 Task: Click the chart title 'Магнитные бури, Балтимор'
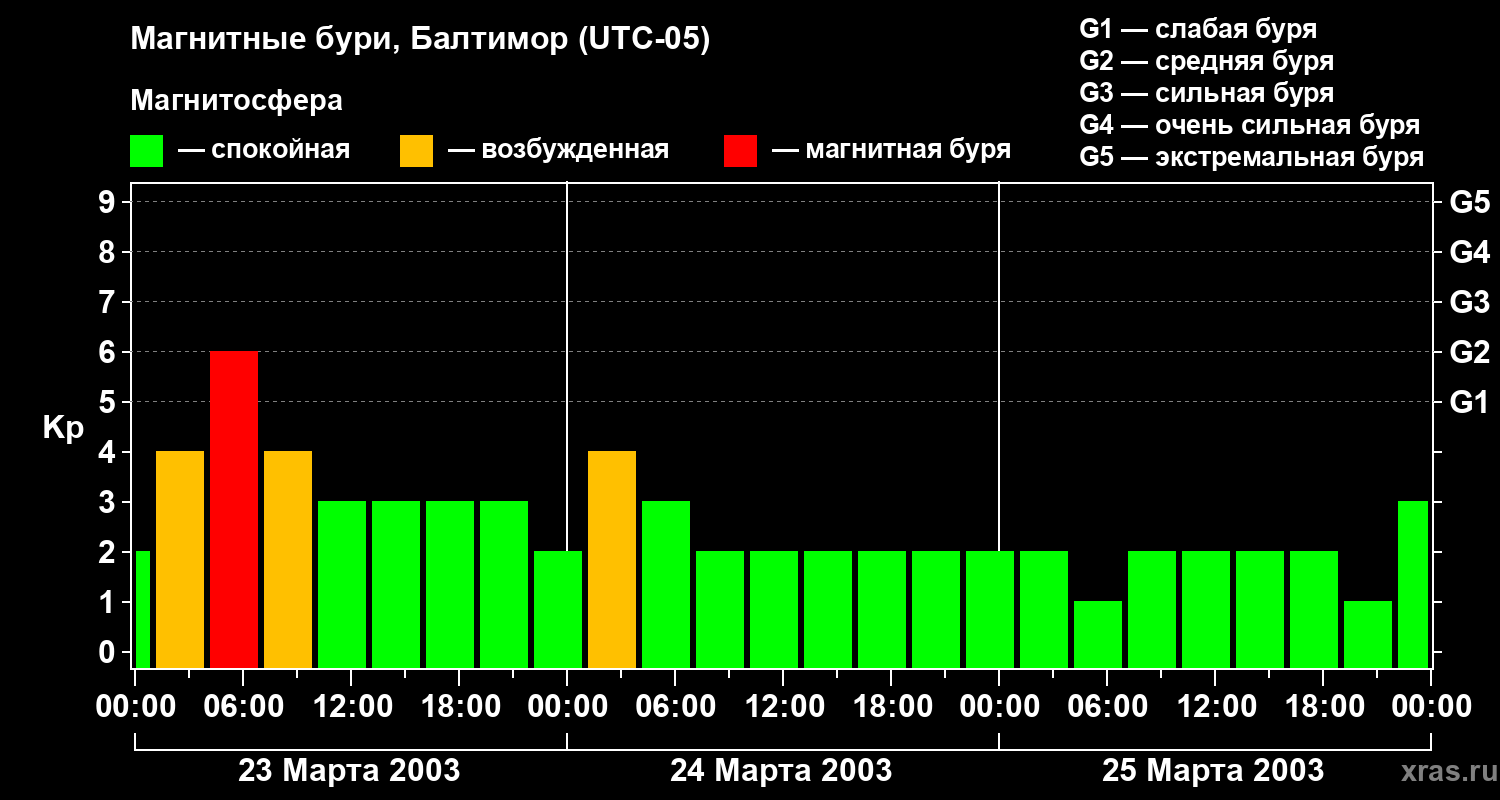click(x=420, y=39)
